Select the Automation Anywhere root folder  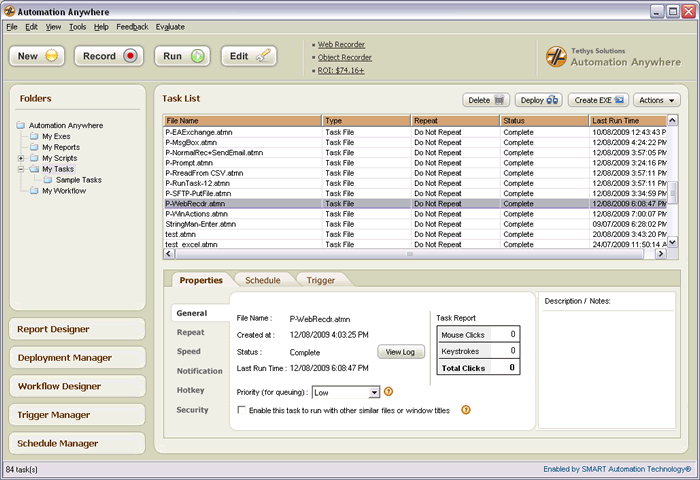66,125
